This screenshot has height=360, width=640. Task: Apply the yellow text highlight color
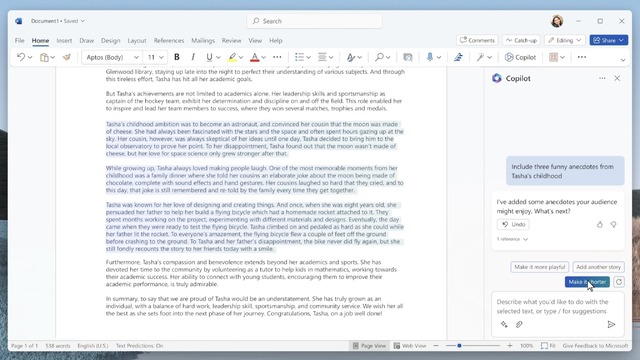(x=232, y=58)
